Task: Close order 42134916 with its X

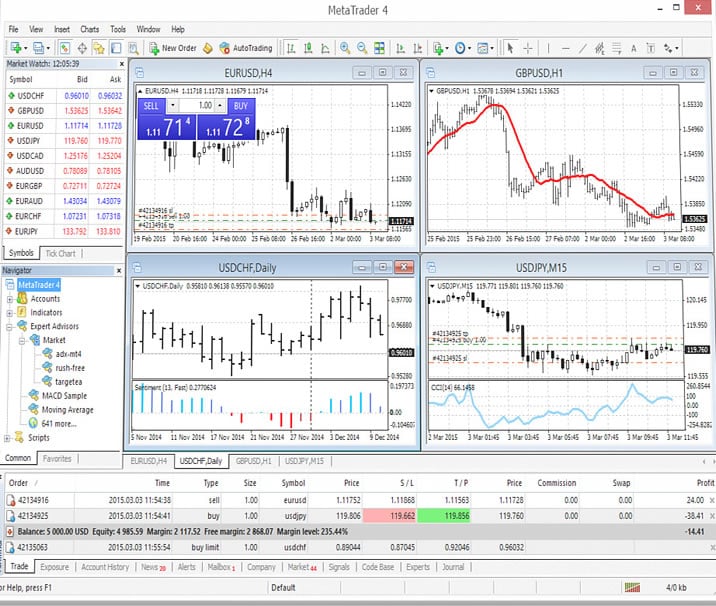Action: click(x=712, y=501)
